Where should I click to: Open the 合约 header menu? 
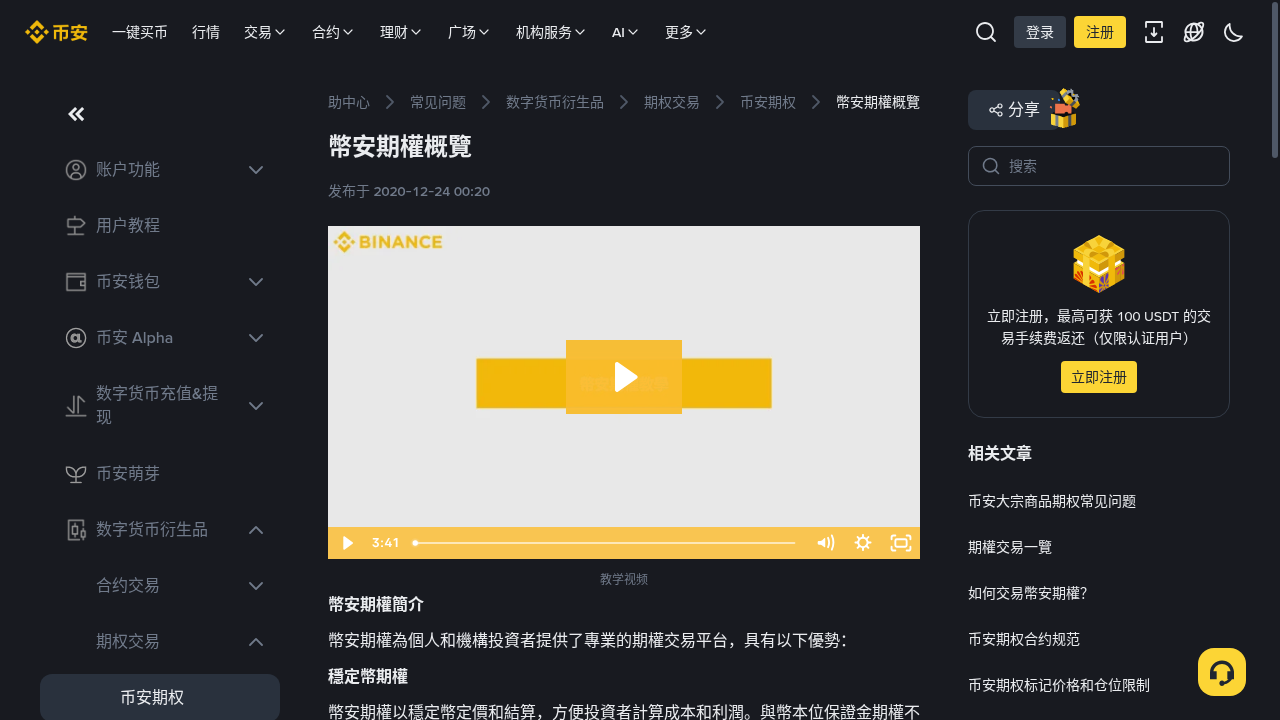(x=333, y=32)
